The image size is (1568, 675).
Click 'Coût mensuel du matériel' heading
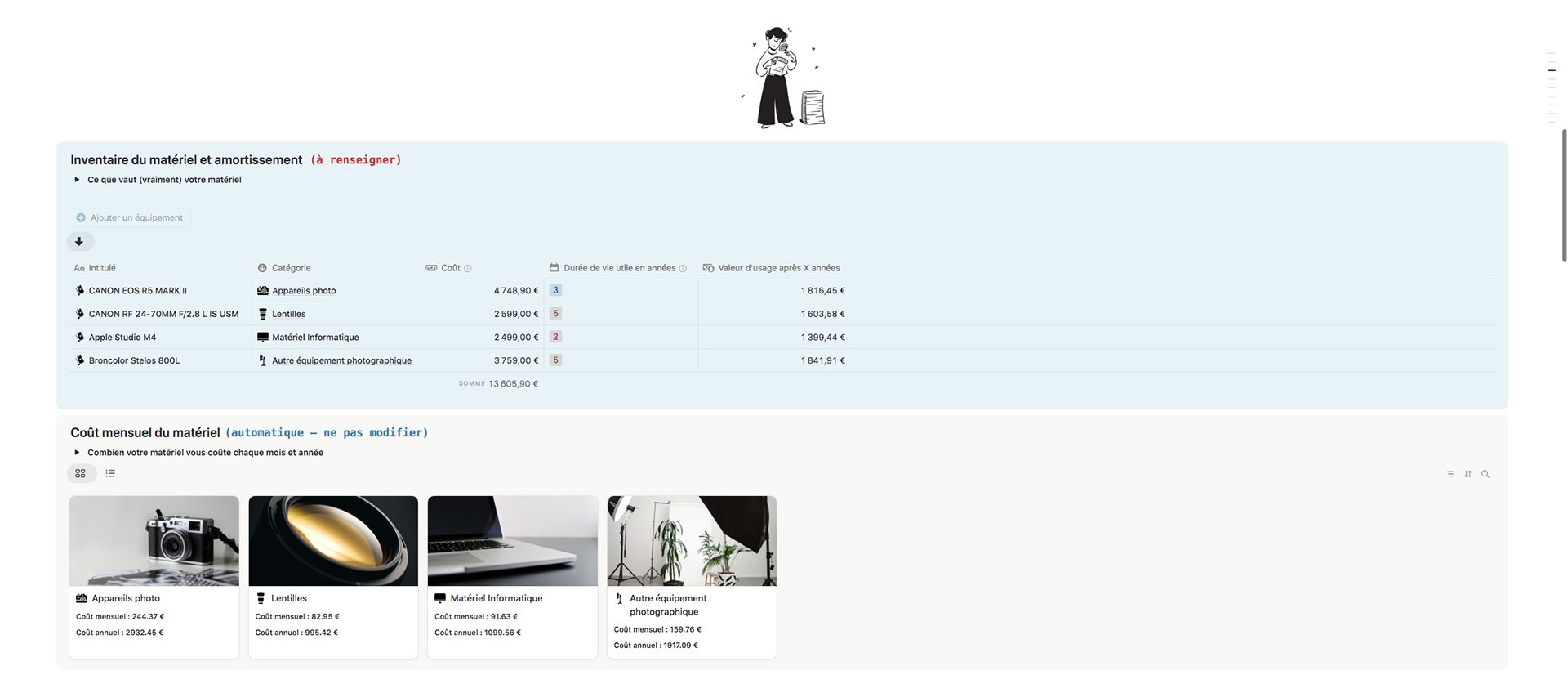point(145,433)
